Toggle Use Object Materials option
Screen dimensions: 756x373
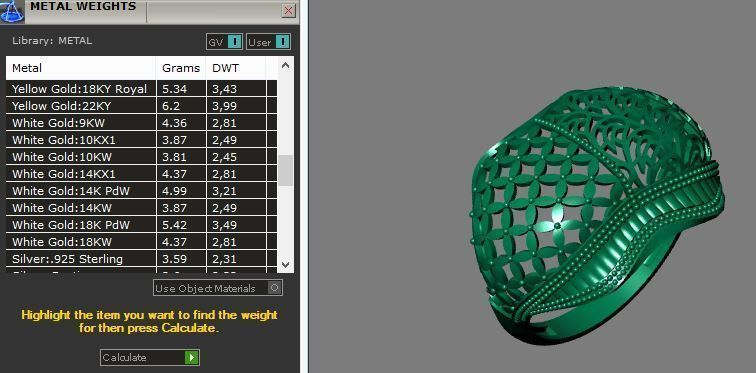click(x=218, y=288)
